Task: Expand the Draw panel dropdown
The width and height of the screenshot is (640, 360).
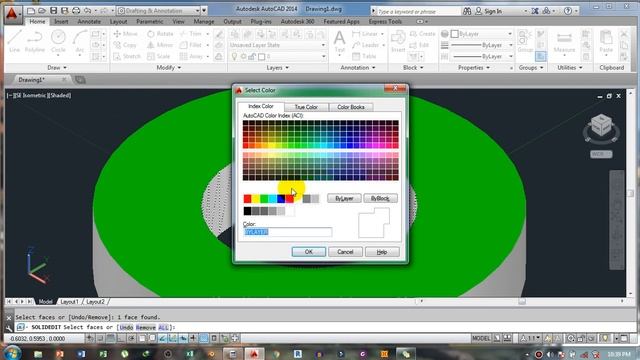Action: (x=57, y=68)
